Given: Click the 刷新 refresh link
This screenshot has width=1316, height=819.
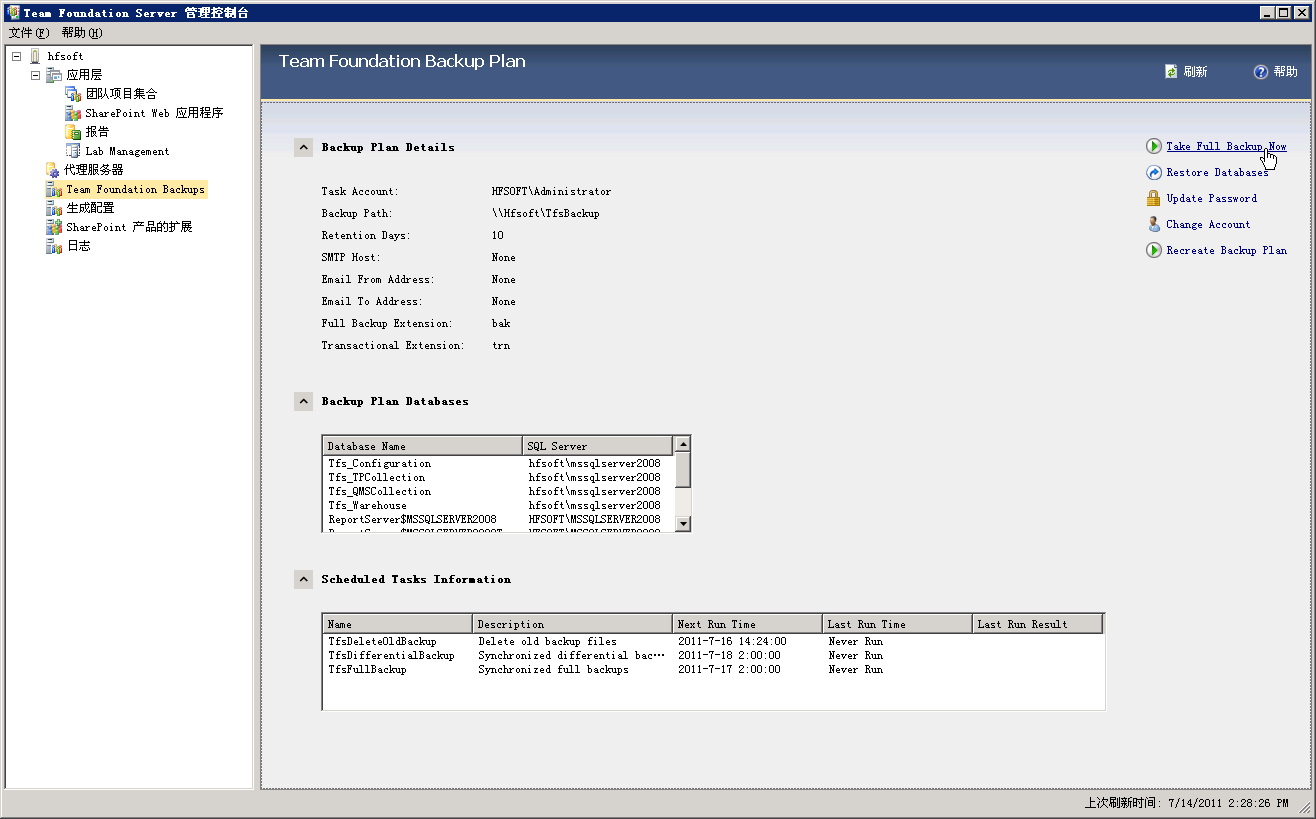Looking at the screenshot, I should (x=1195, y=72).
